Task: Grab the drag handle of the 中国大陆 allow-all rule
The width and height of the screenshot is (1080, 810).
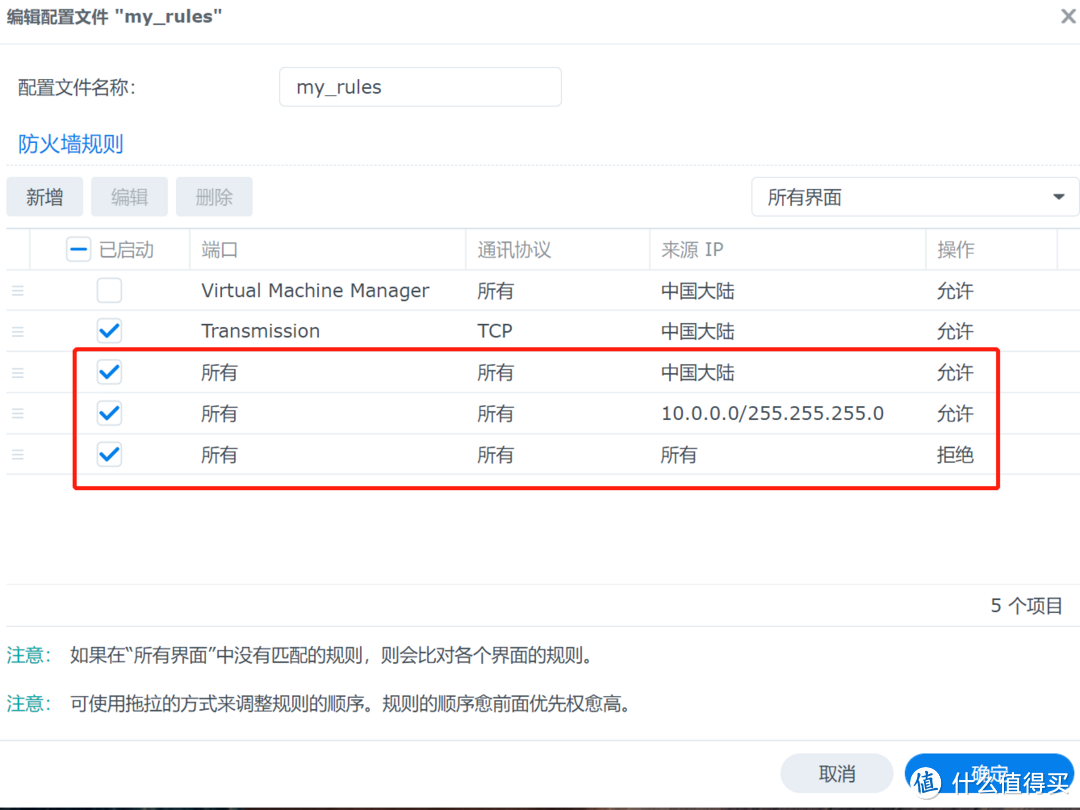Action: coord(18,372)
